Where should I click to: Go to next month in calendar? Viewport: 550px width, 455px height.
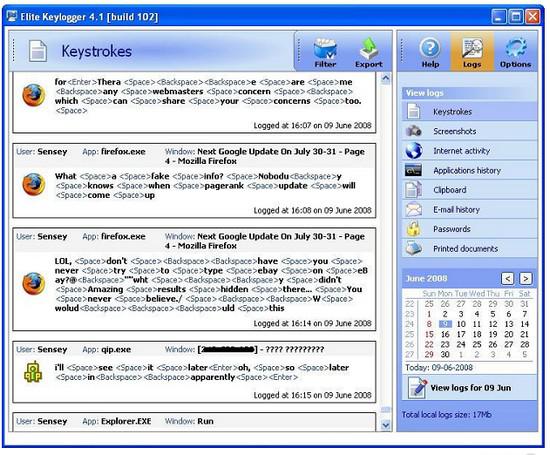[525, 279]
